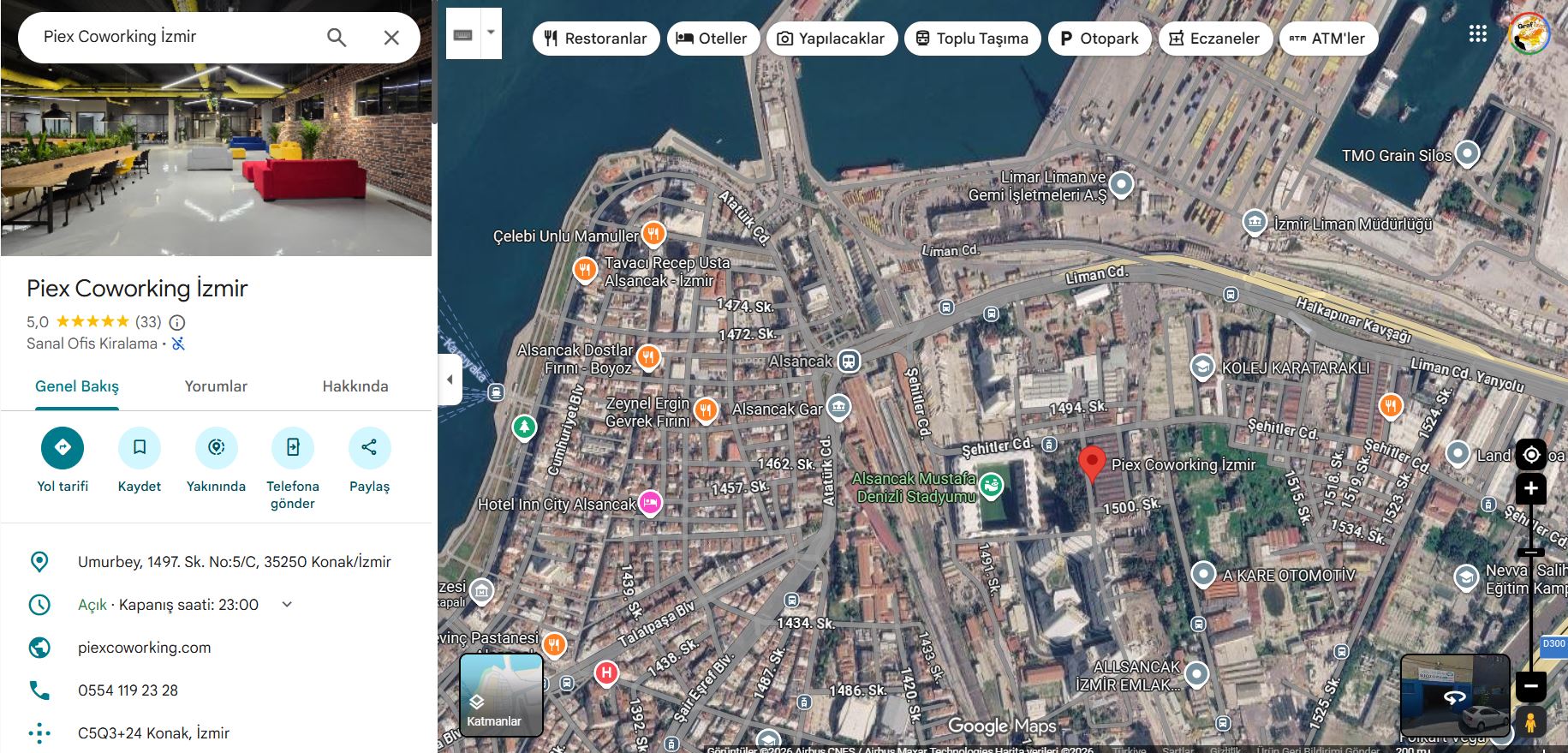Click the clock icon beside hours
Image resolution: width=1568 pixels, height=753 pixels.
(x=39, y=605)
